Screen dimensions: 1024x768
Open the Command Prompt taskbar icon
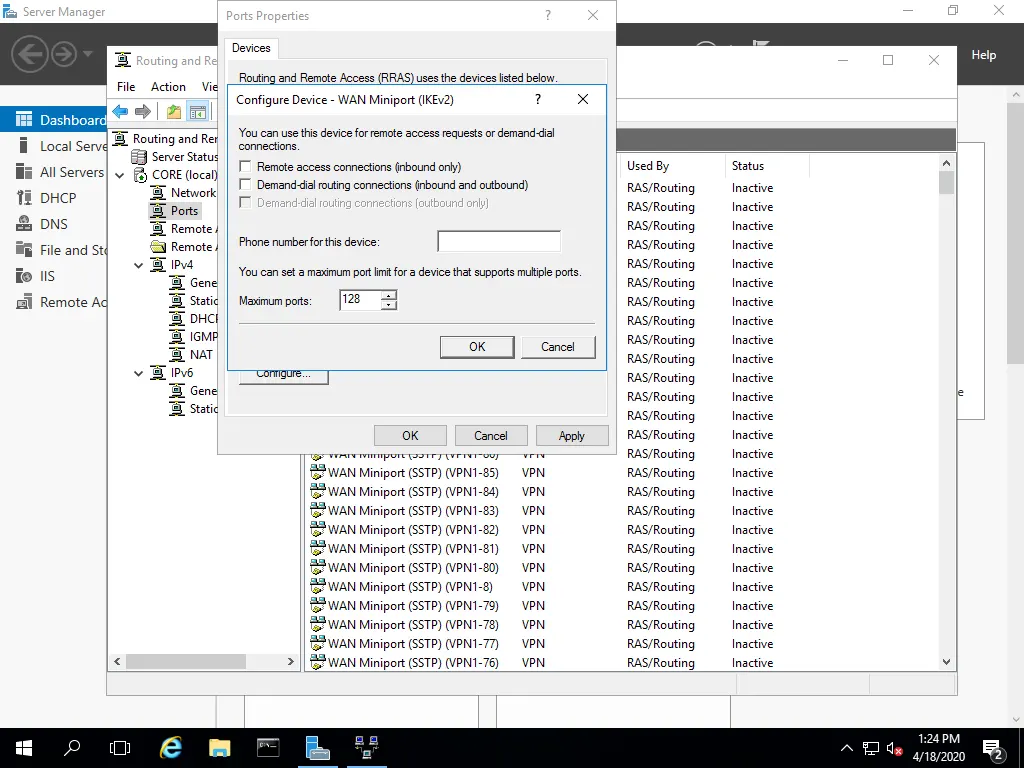[x=269, y=747]
